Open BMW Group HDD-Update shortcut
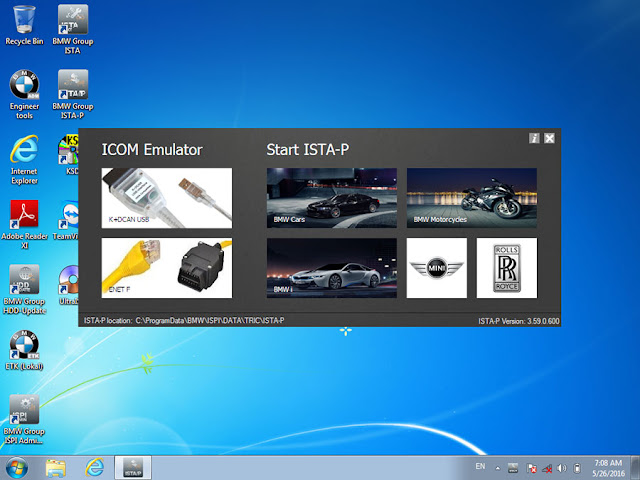 click(24, 289)
